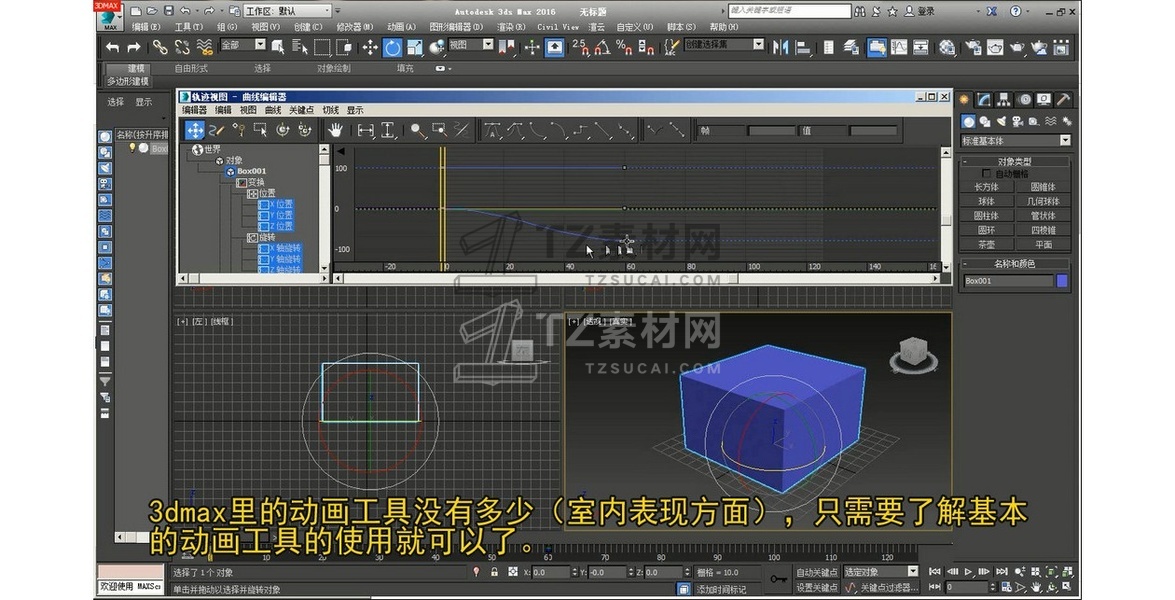Click the 茶壶 teapot button
Screen dimensions: 1175x600
pyautogui.click(x=986, y=244)
